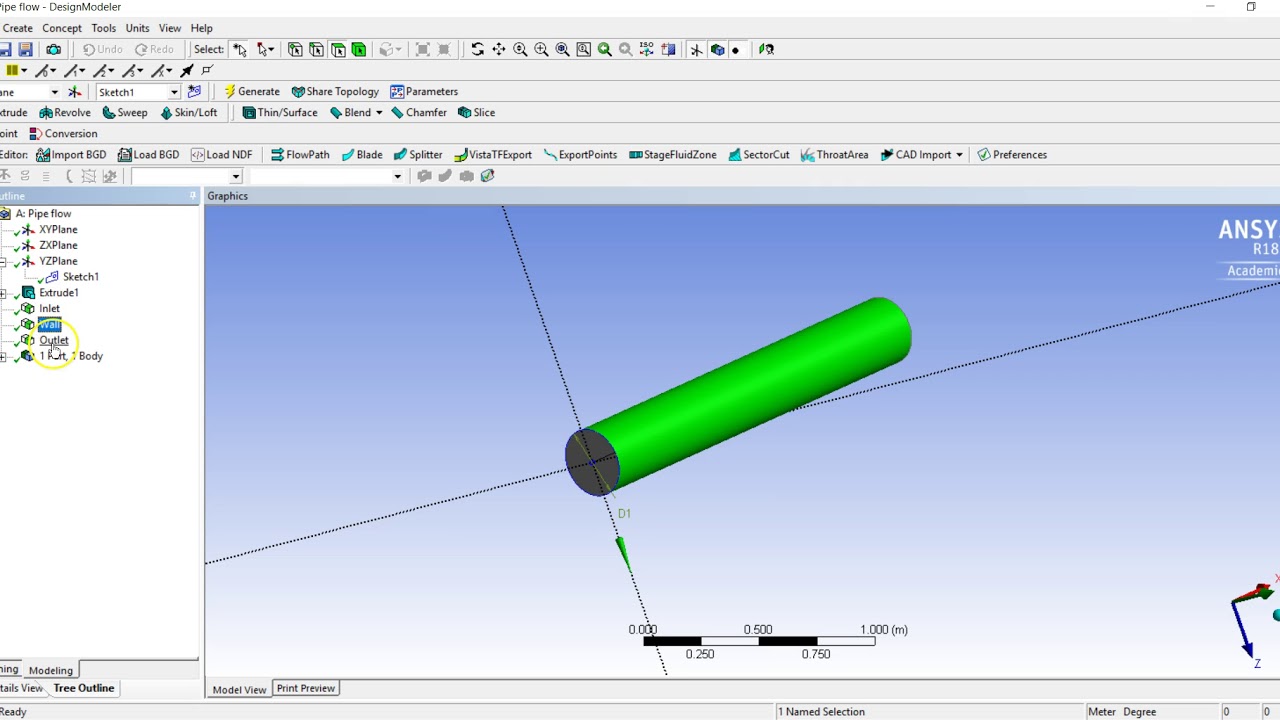Image resolution: width=1280 pixels, height=720 pixels.
Task: Click the Import BGD button
Action: (x=71, y=155)
